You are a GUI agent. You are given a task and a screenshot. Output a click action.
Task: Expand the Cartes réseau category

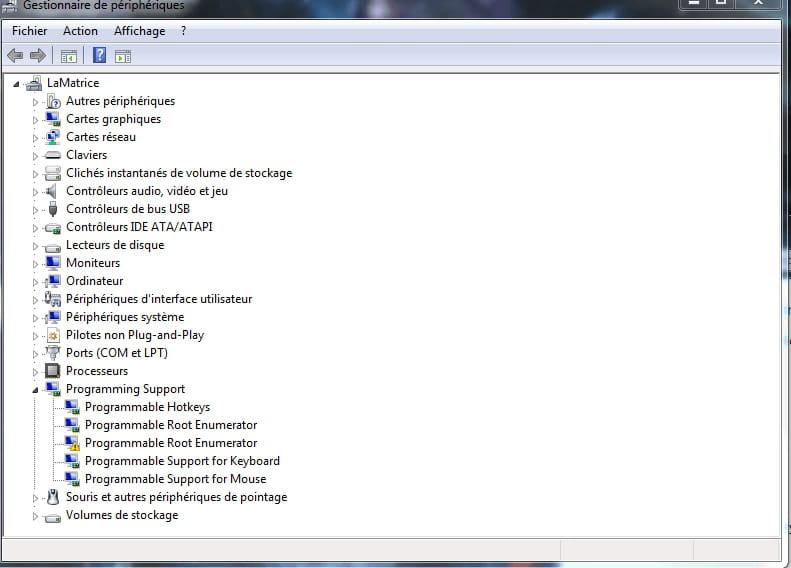[x=35, y=138]
